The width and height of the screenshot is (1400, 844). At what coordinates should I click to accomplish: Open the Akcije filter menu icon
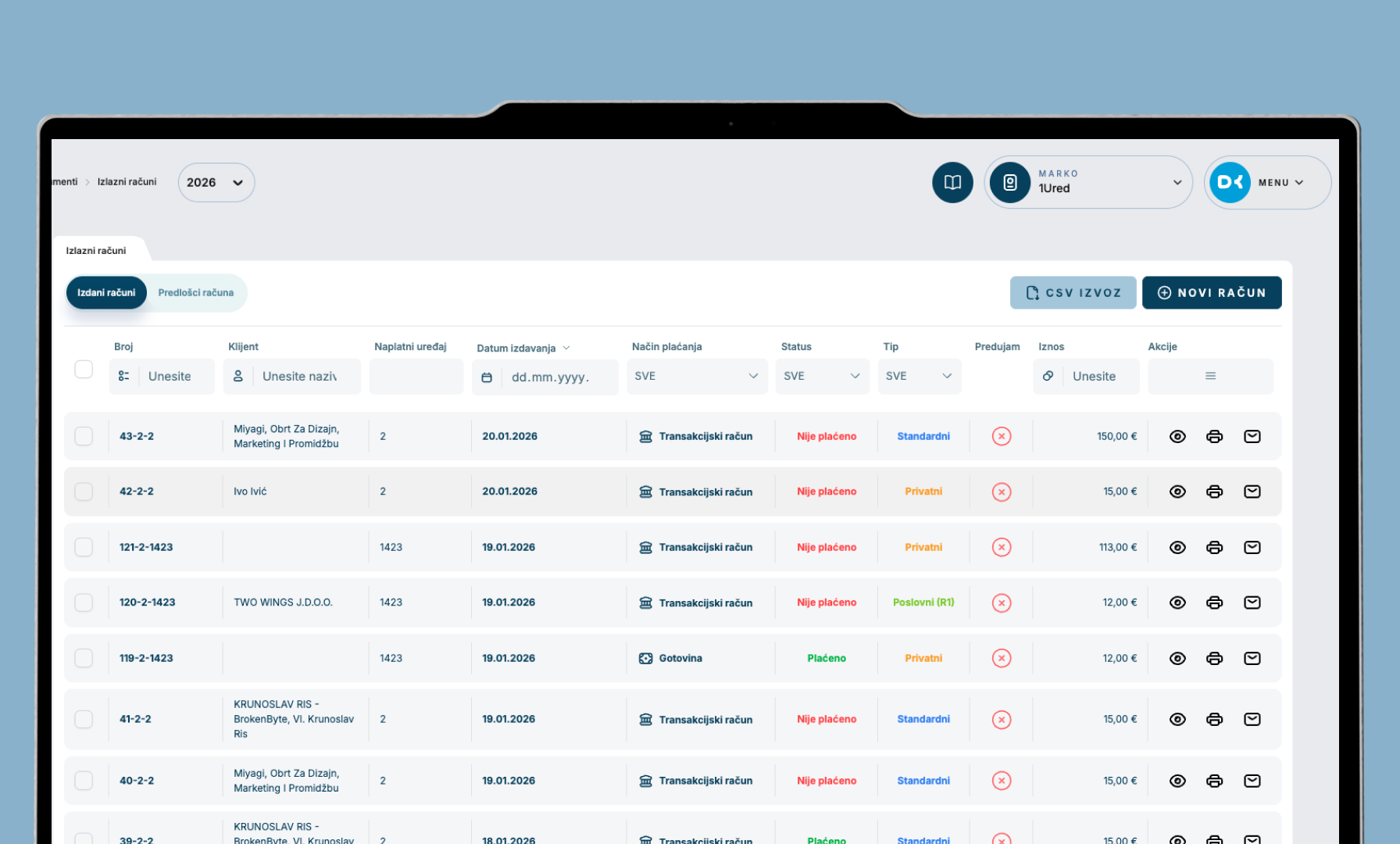1210,376
